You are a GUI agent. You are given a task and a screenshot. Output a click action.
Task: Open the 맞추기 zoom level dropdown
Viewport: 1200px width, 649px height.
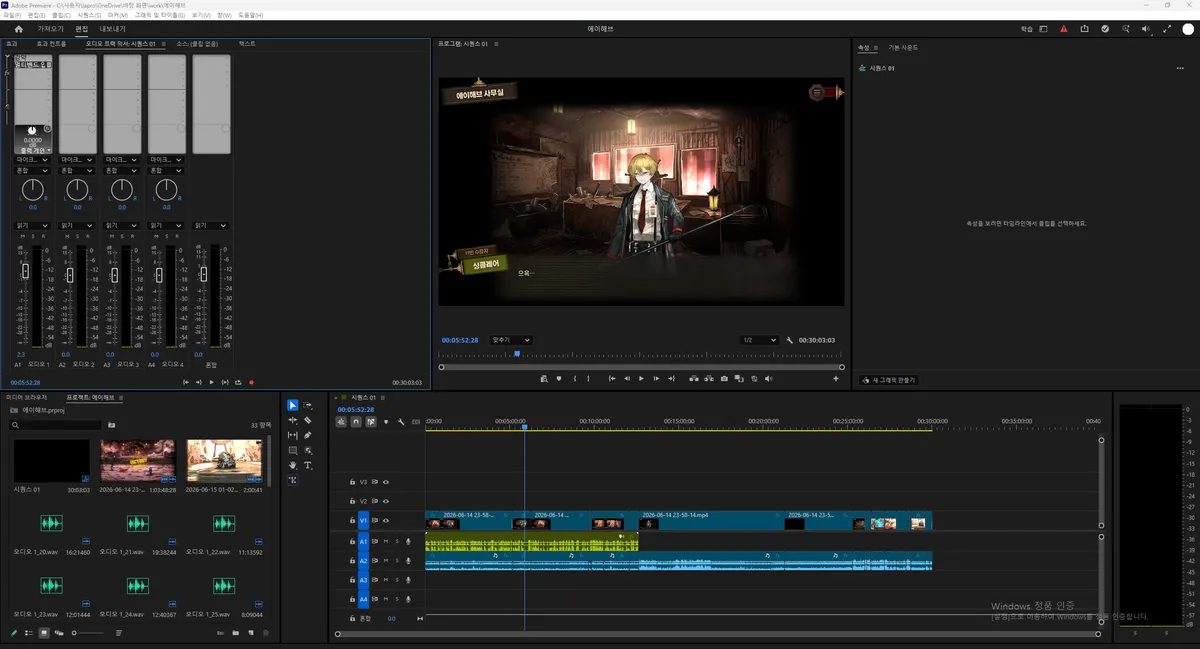(x=511, y=340)
